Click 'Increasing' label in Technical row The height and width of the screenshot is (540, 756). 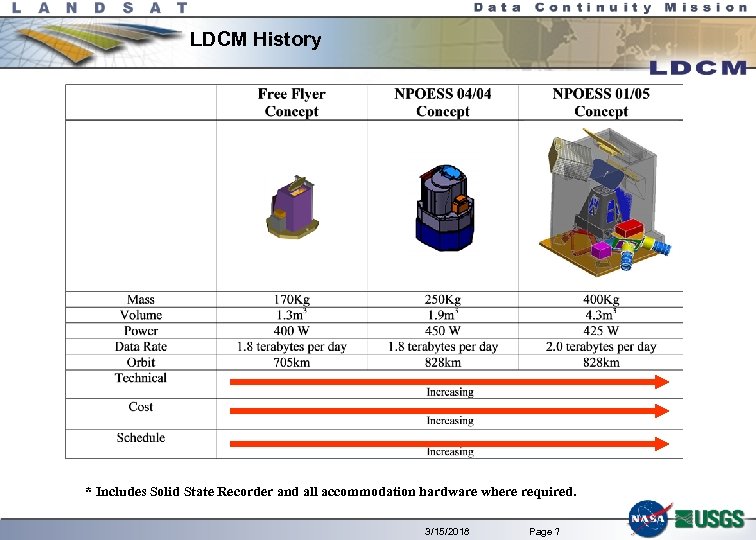click(x=450, y=392)
